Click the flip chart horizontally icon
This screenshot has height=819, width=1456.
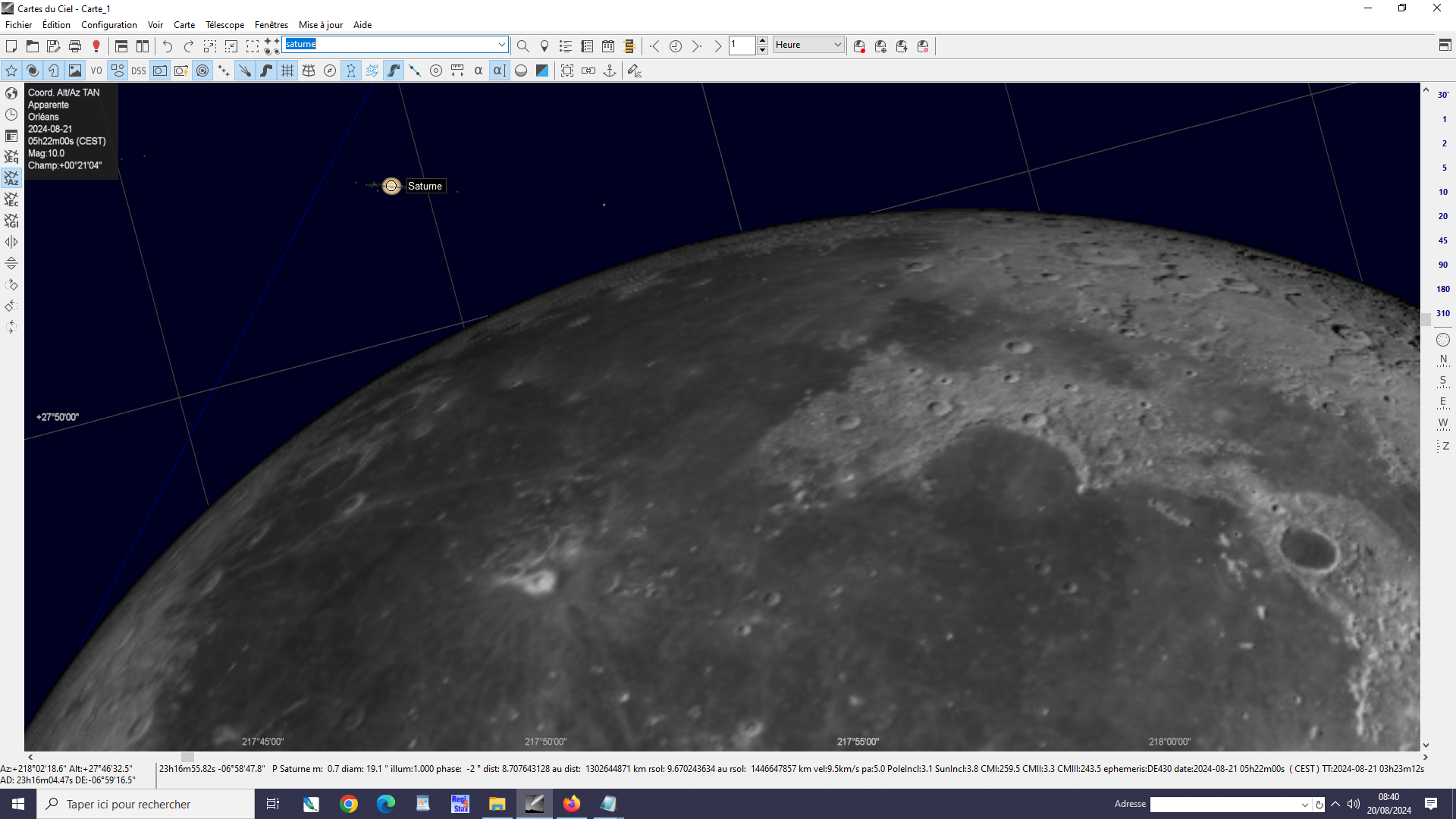click(x=11, y=242)
